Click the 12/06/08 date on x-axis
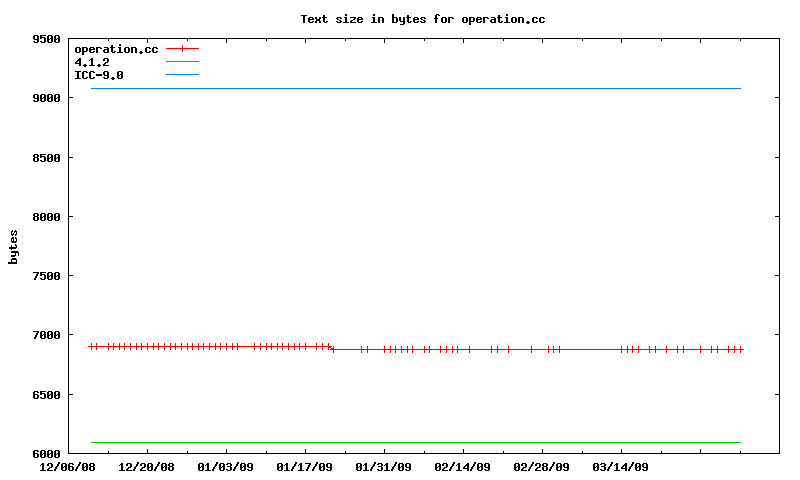Image resolution: width=800 pixels, height=480 pixels. pos(68,466)
